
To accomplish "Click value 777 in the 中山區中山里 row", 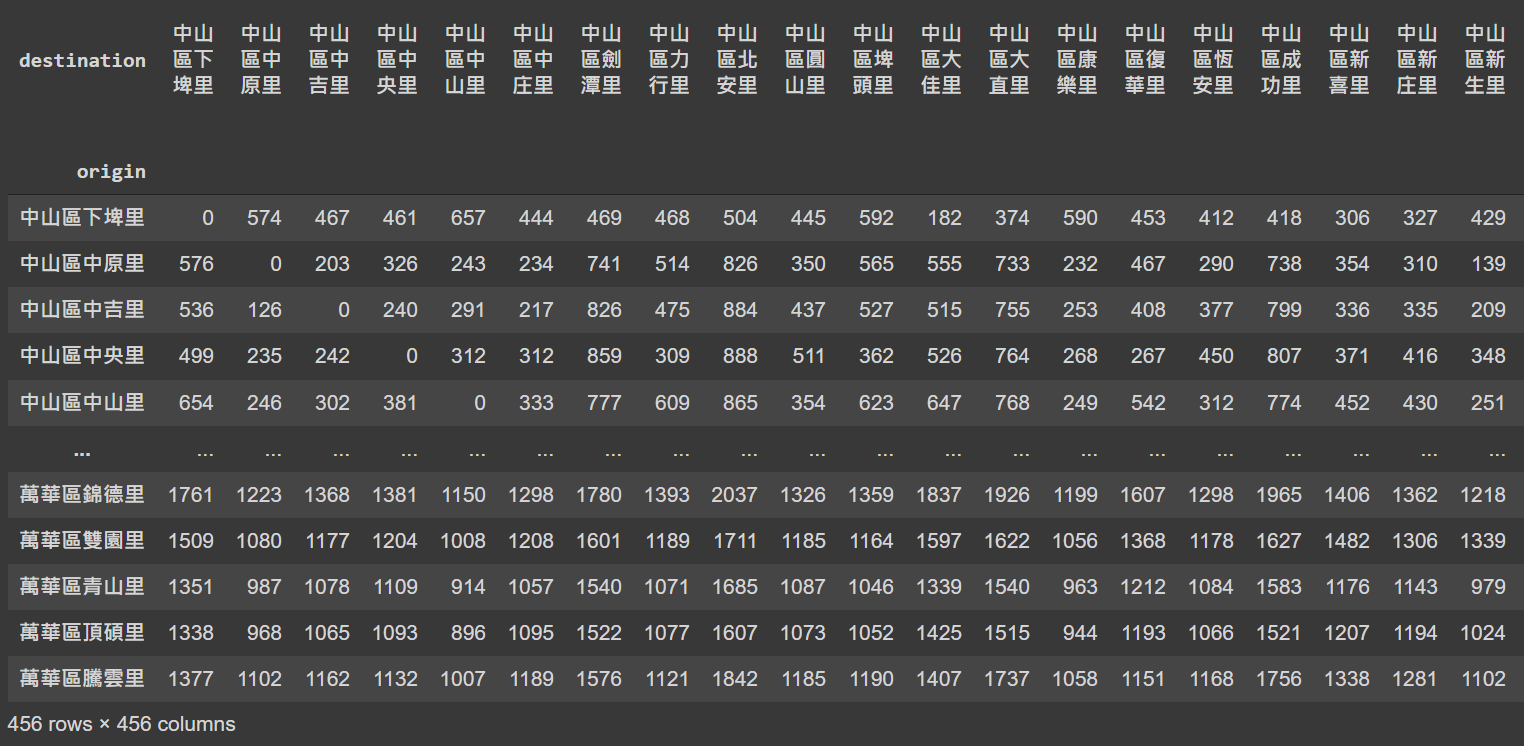I will tap(604, 403).
